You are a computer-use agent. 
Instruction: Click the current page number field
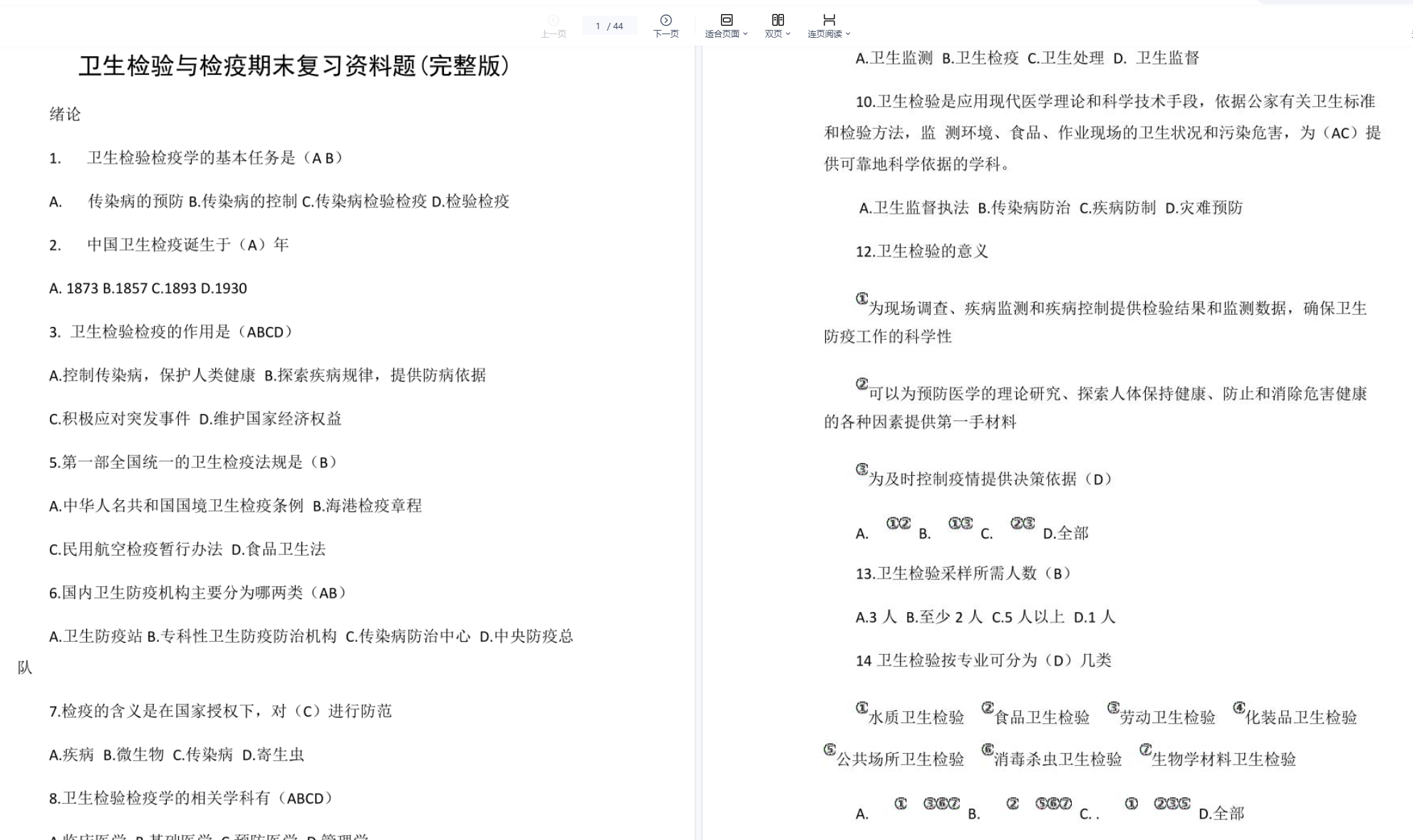598,26
